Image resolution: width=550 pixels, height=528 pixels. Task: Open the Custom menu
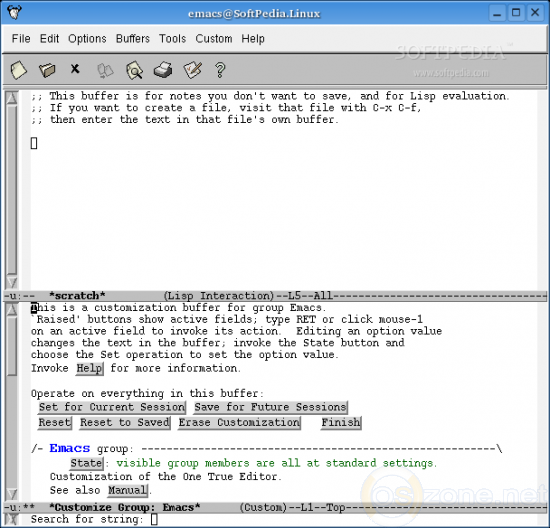pyautogui.click(x=214, y=38)
